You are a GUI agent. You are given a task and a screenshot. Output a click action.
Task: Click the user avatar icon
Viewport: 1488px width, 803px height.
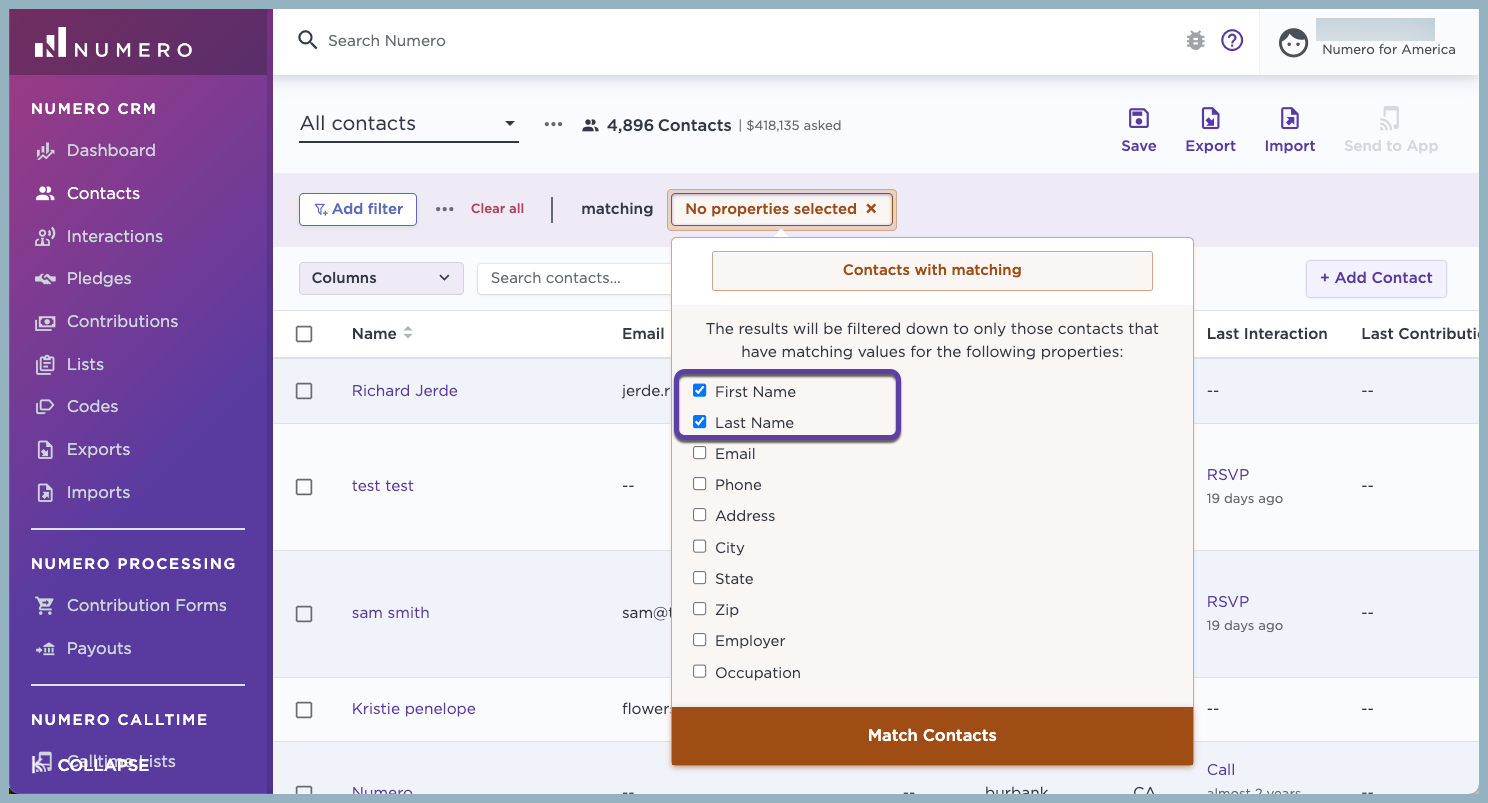click(1293, 43)
